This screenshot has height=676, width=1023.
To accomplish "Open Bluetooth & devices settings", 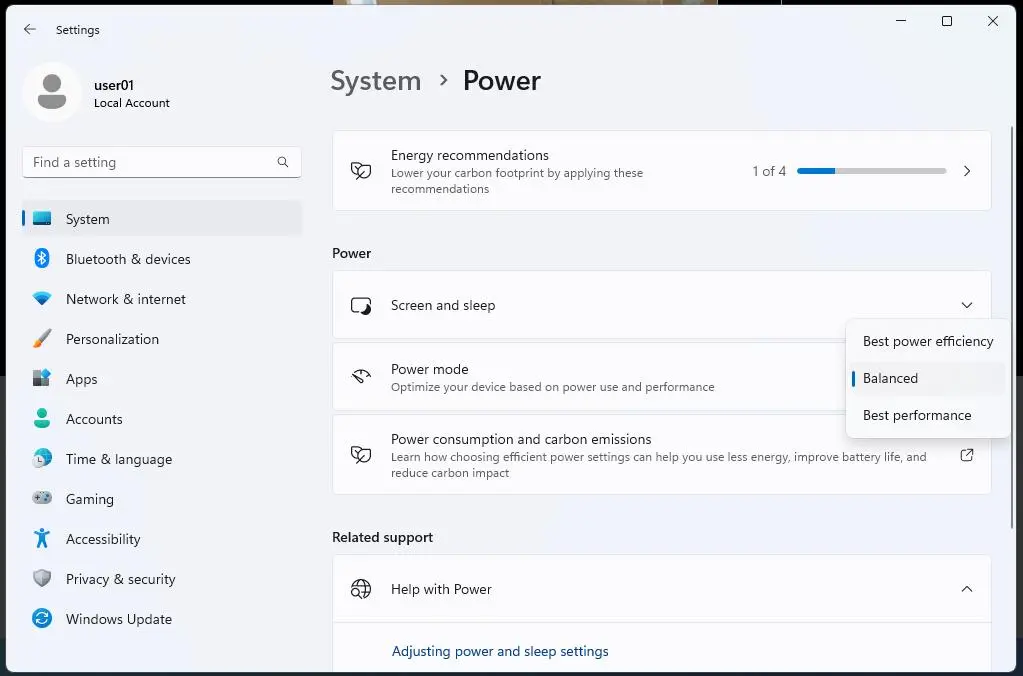I will pyautogui.click(x=162, y=259).
